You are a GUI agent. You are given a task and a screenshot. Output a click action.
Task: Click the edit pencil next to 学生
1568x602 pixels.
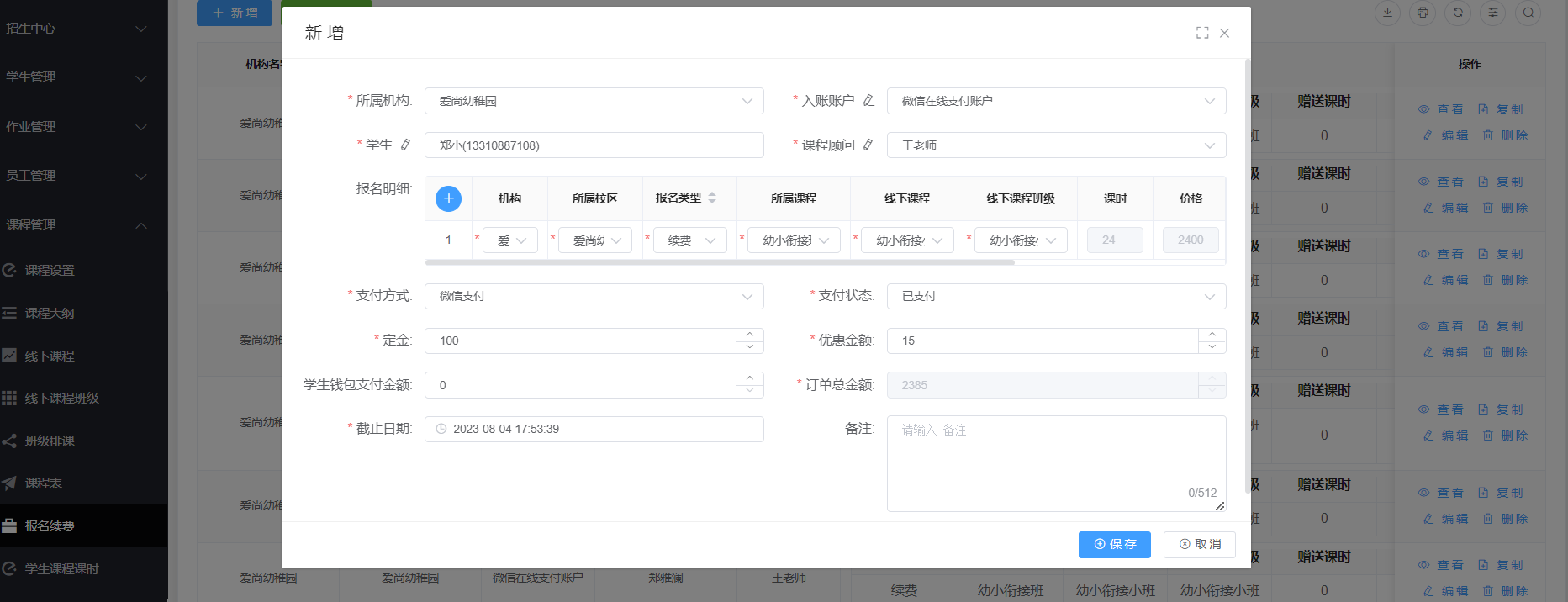[406, 145]
